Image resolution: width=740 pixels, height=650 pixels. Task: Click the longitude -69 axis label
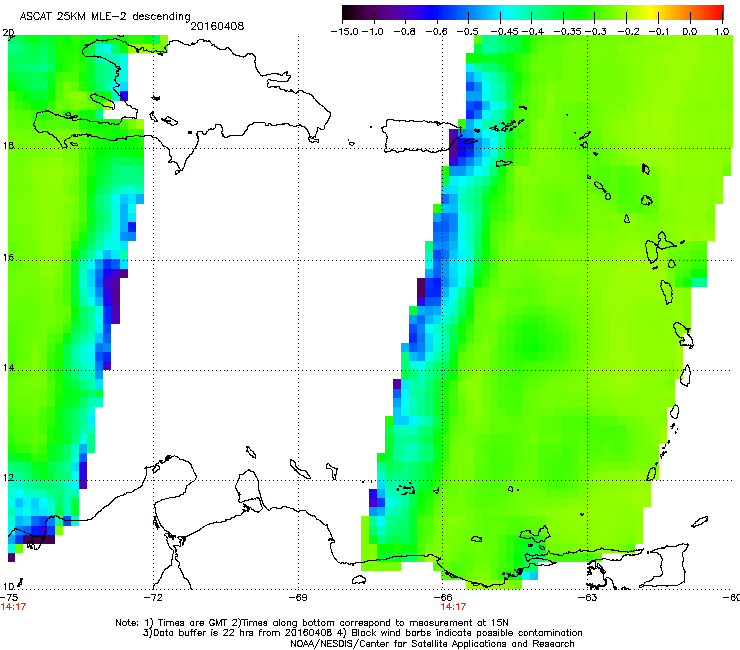tap(298, 598)
